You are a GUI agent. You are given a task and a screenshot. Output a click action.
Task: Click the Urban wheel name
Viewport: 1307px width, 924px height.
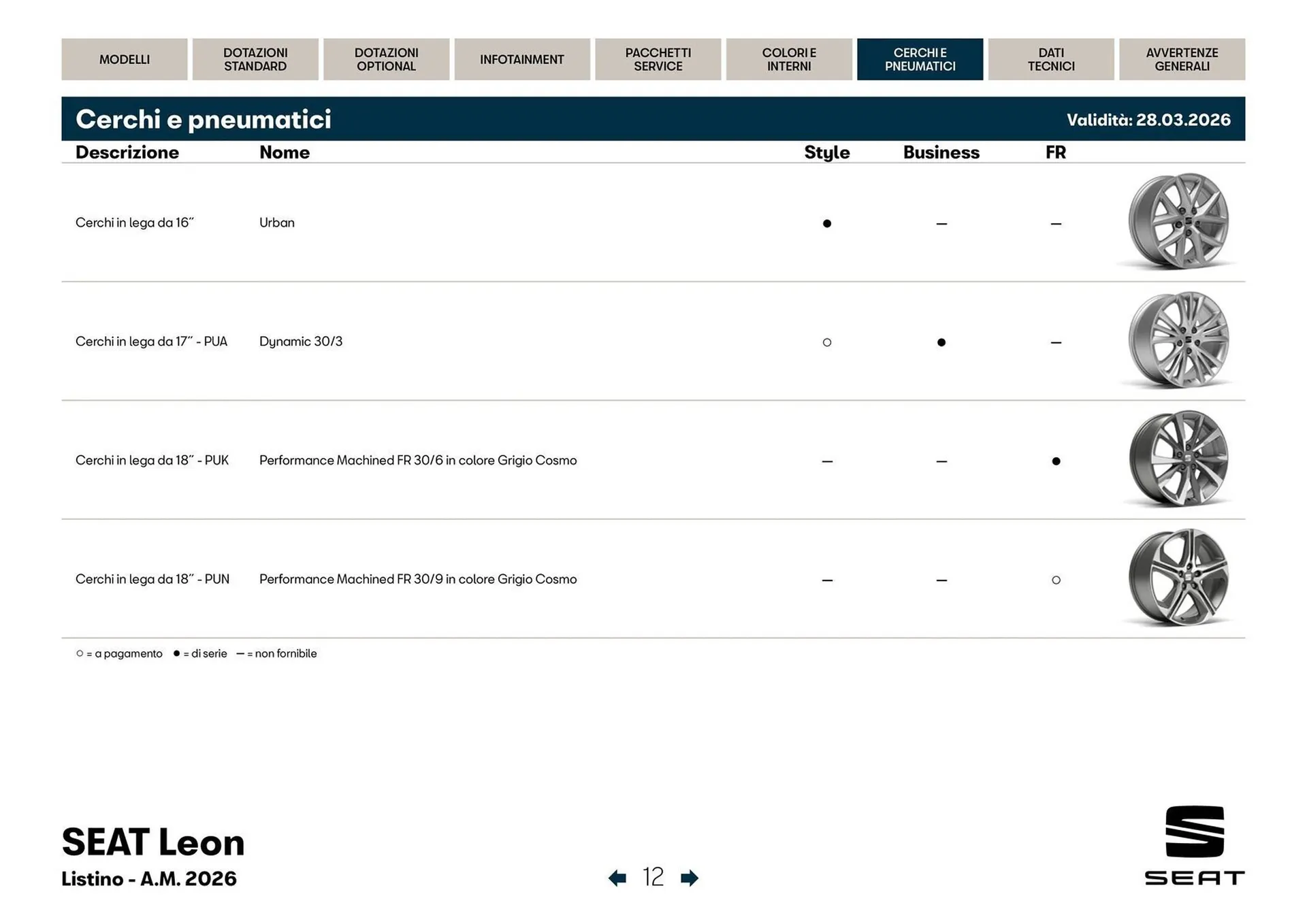[277, 222]
